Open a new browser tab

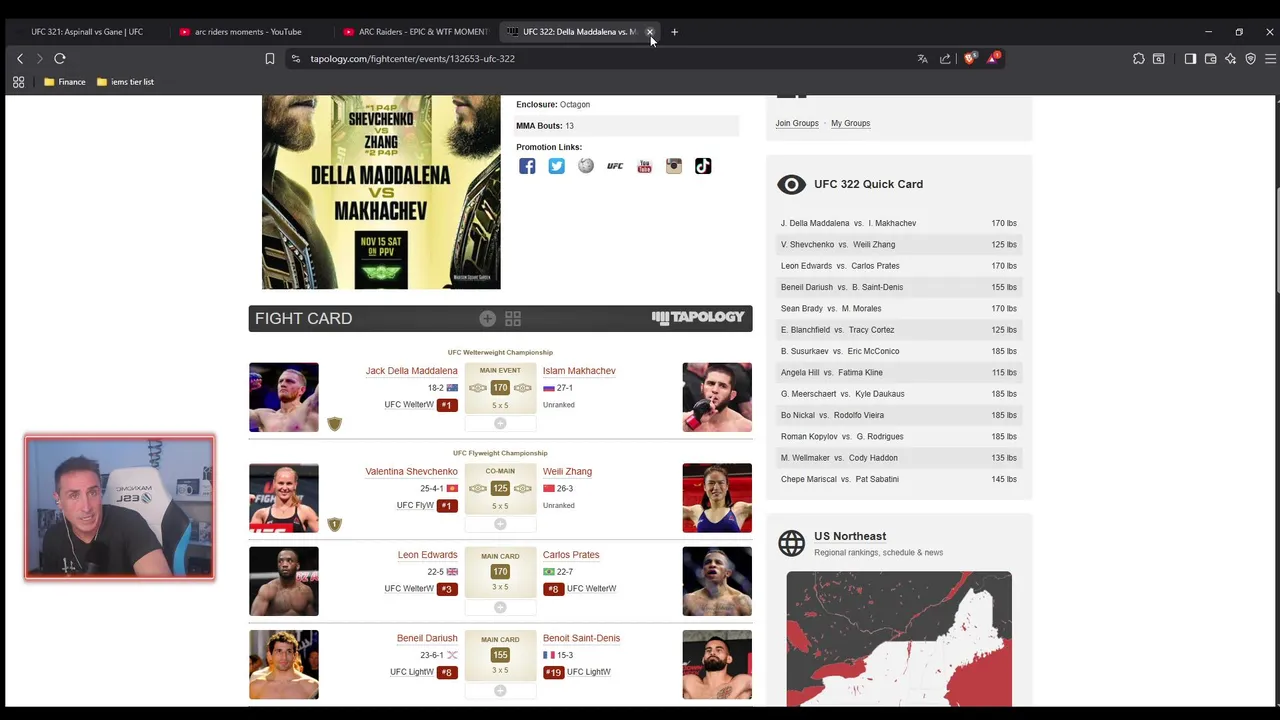(674, 32)
